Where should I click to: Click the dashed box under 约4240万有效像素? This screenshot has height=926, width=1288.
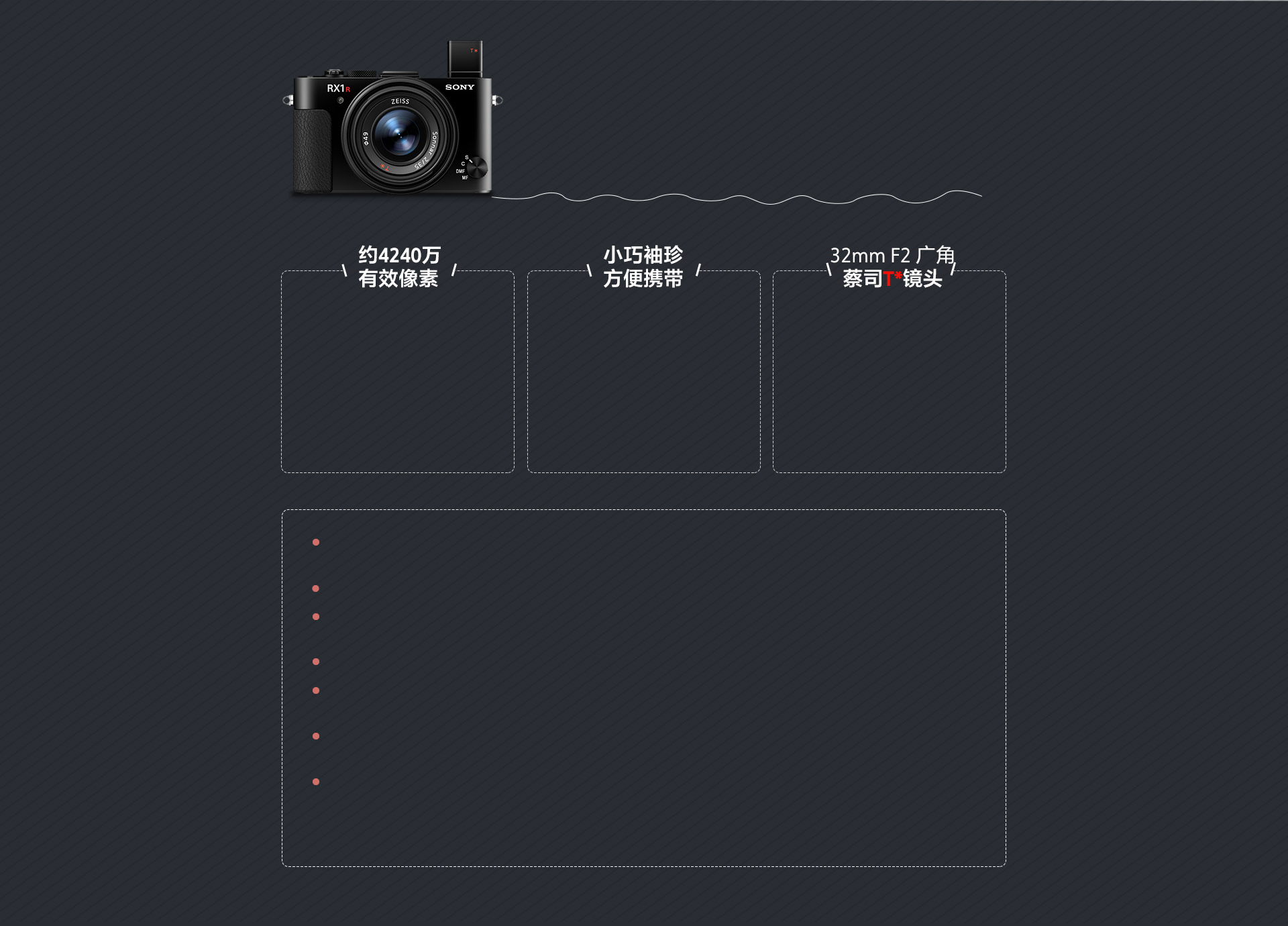click(398, 372)
